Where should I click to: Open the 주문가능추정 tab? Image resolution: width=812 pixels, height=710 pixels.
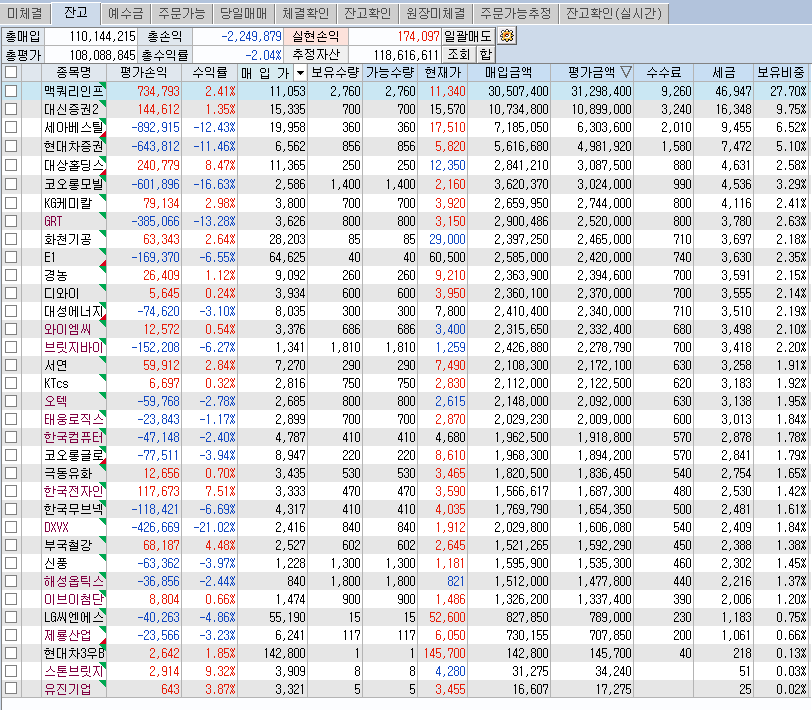516,13
